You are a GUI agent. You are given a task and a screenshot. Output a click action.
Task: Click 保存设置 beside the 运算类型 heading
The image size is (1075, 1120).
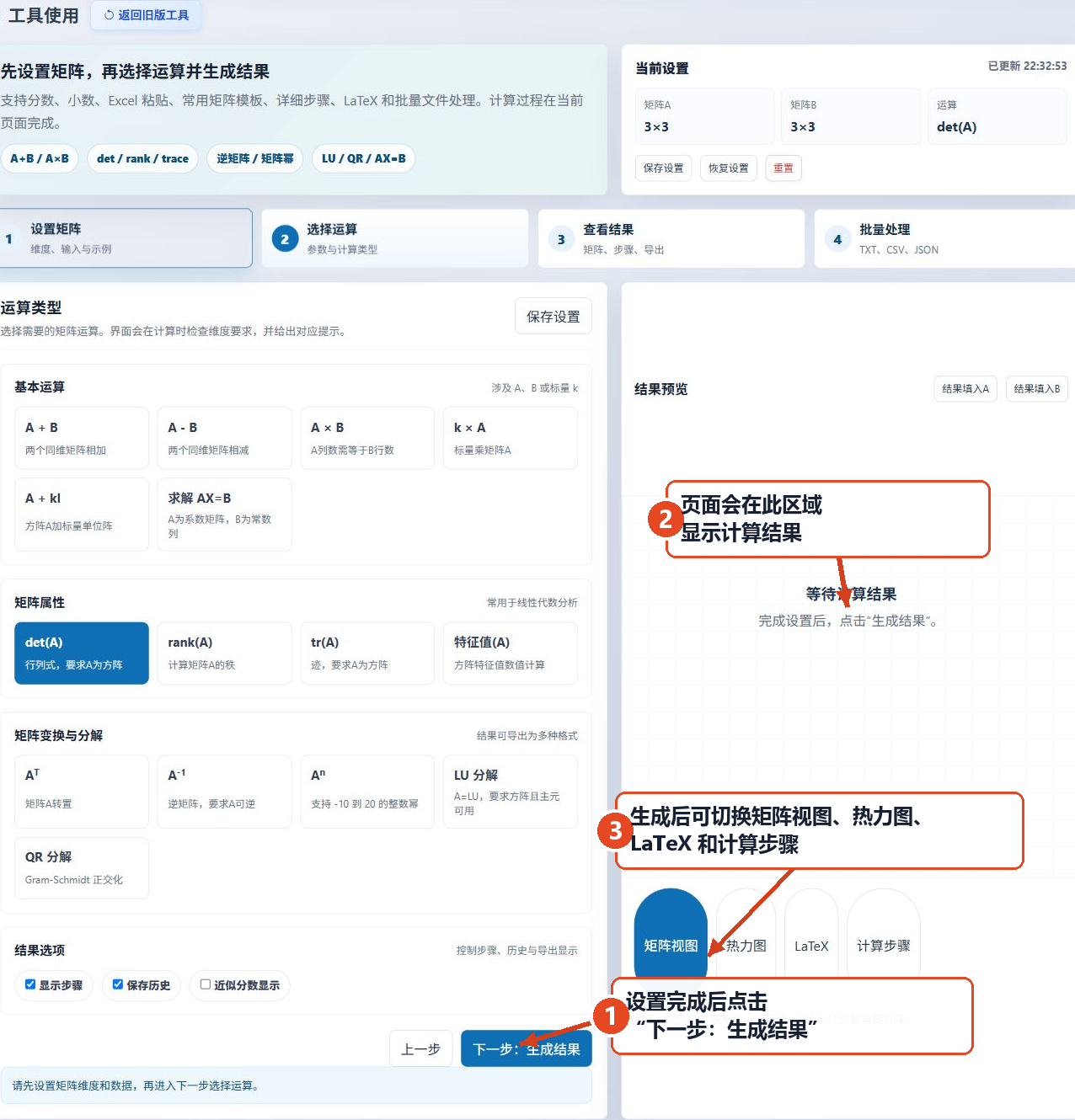(554, 316)
